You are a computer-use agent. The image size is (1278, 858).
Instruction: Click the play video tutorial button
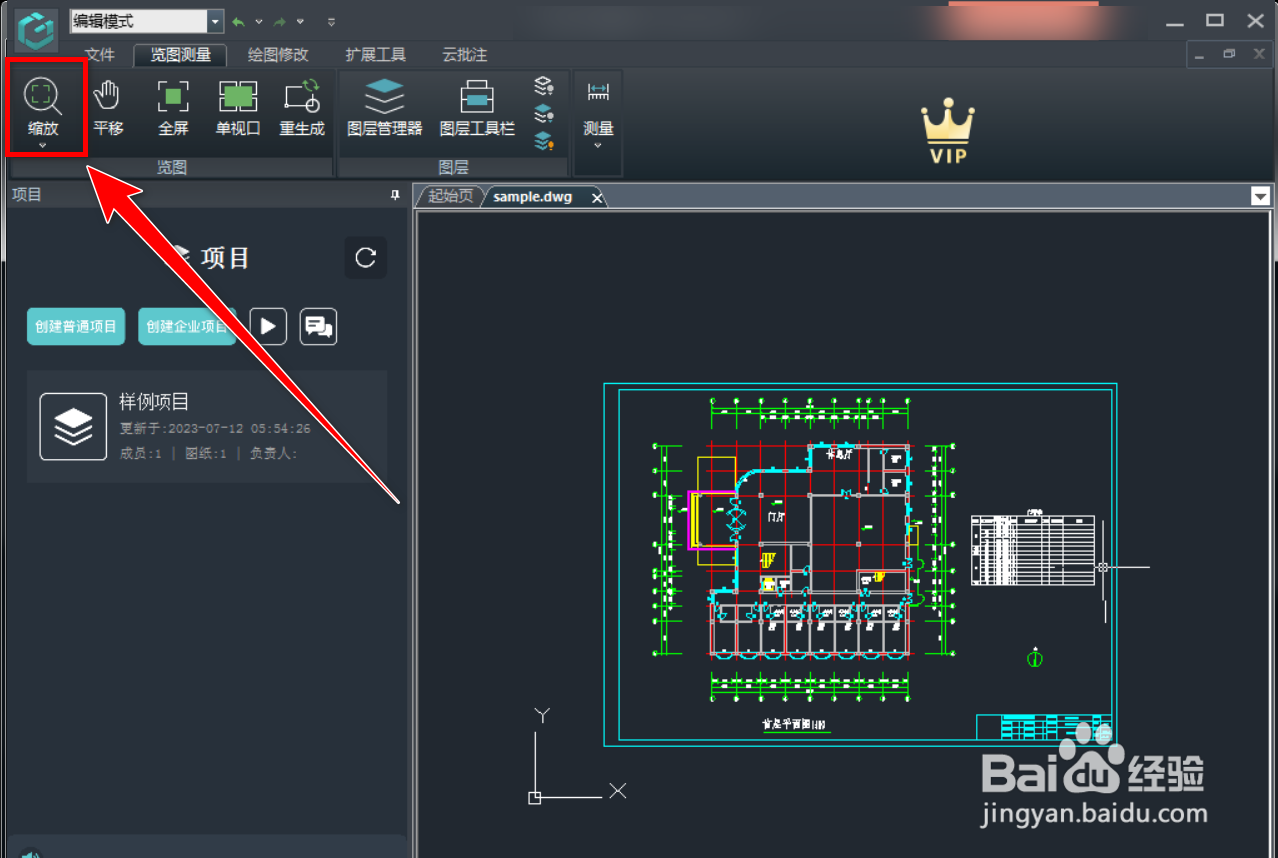(x=267, y=326)
